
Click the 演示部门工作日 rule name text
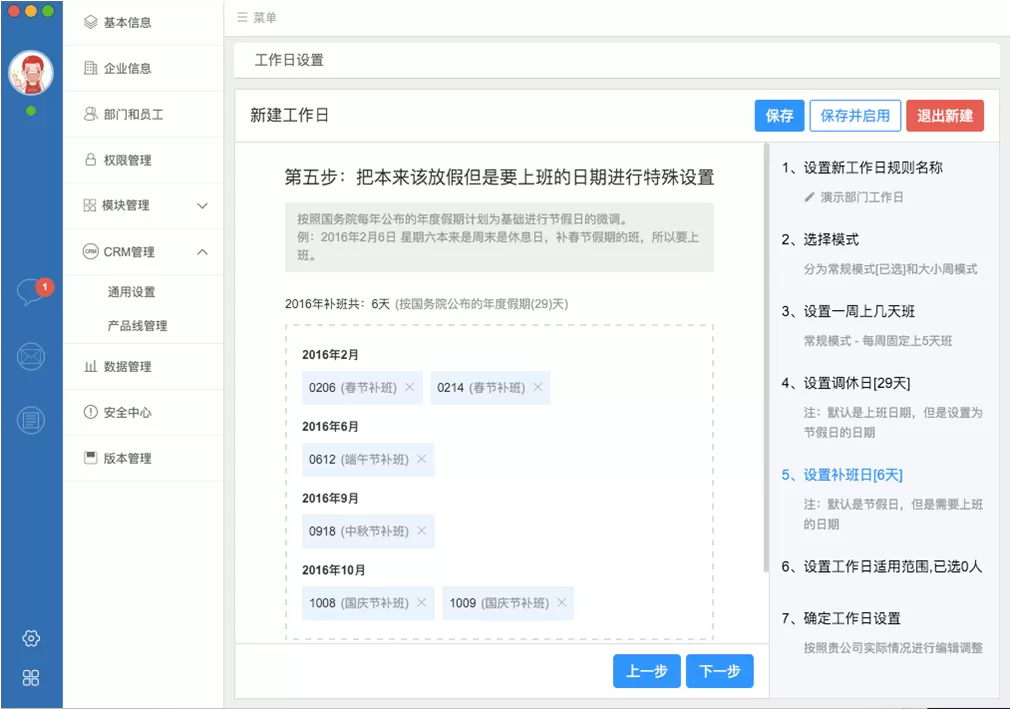click(x=861, y=197)
